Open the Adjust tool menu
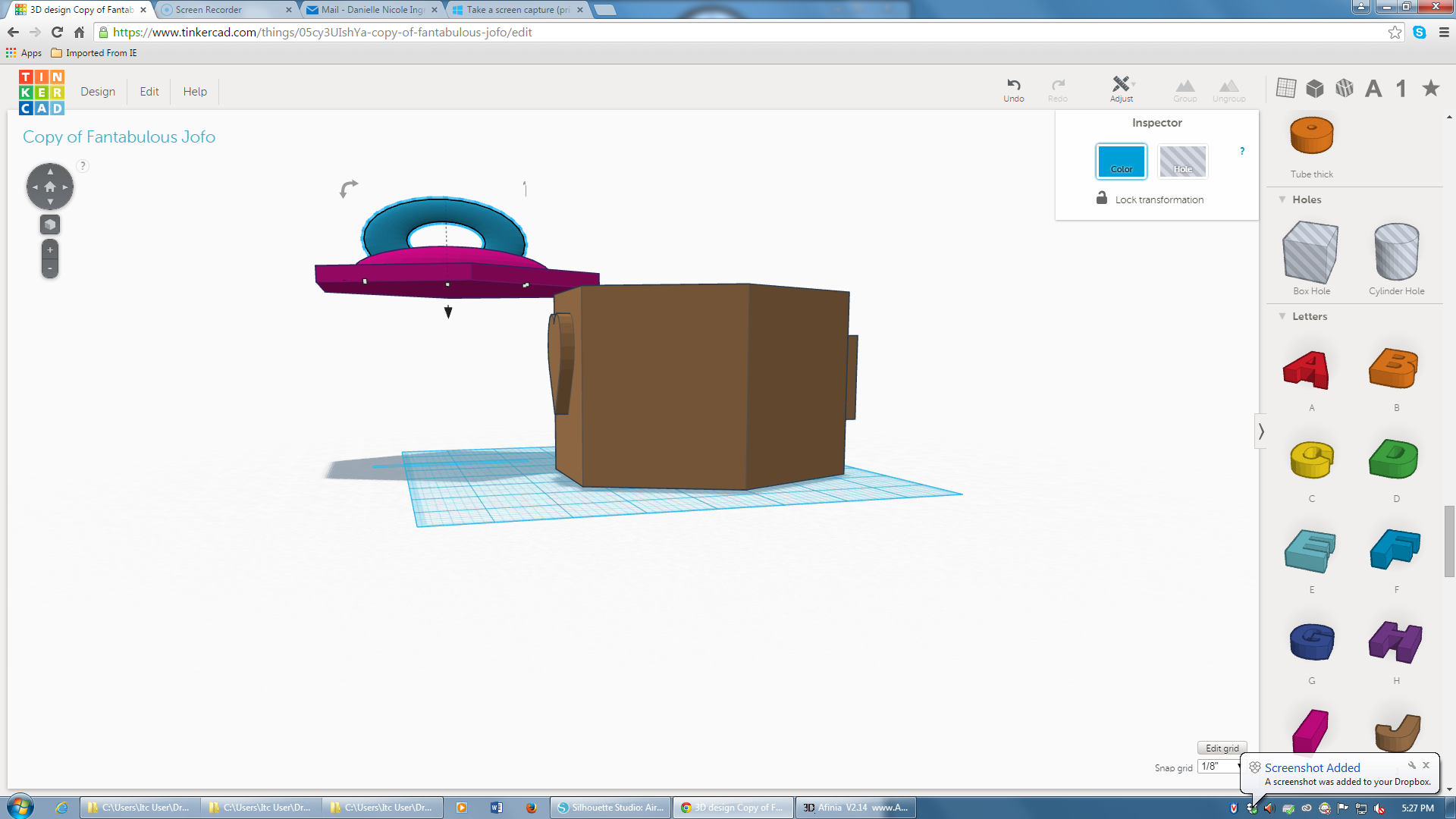 tap(1122, 89)
